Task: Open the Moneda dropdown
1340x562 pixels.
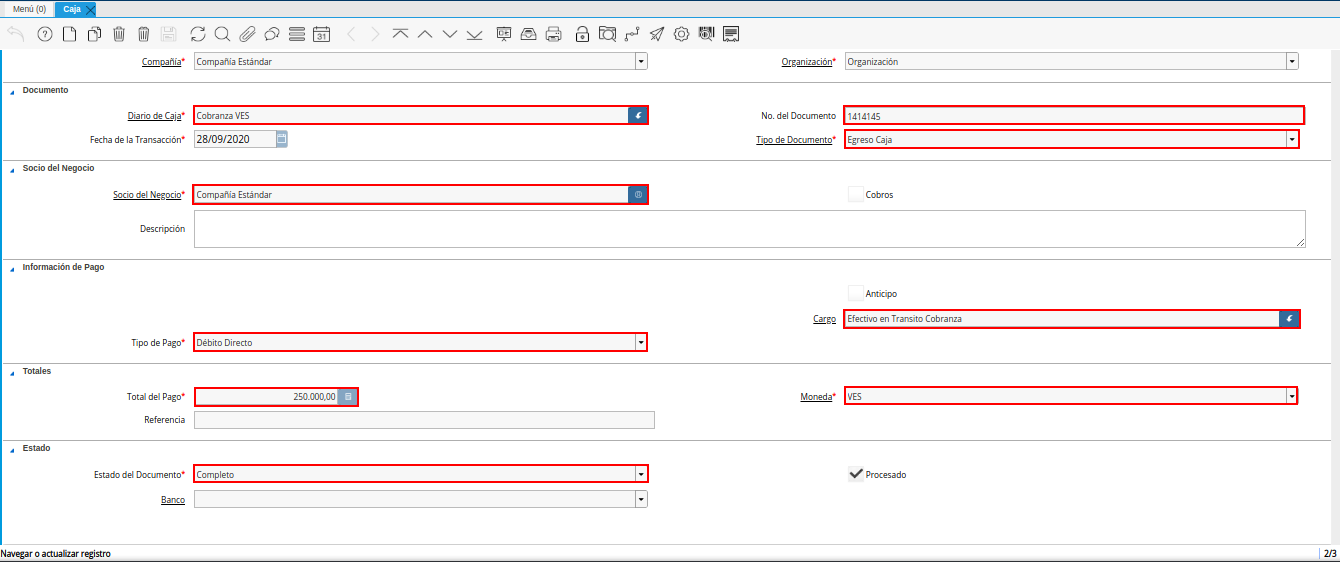Action: pos(1292,396)
